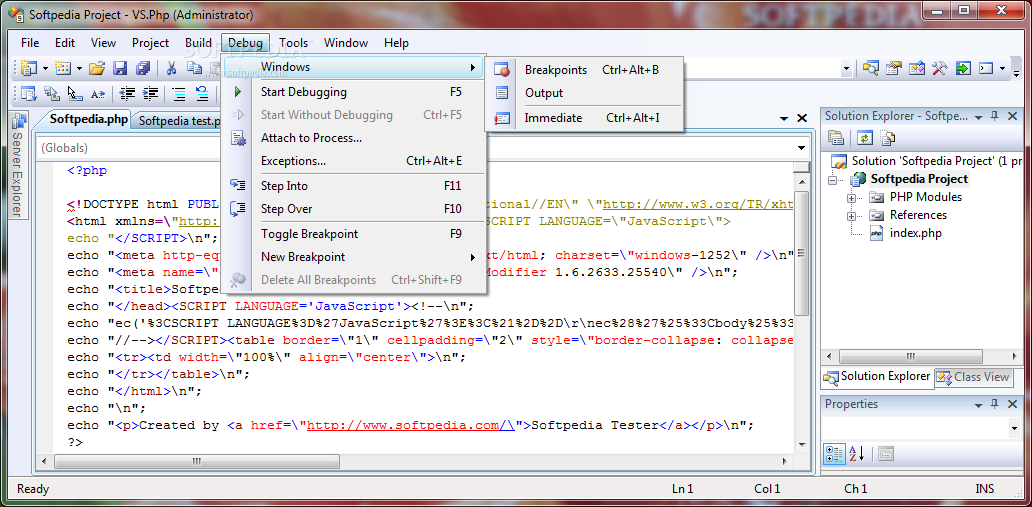Click the Cut scissors icon

point(171,68)
